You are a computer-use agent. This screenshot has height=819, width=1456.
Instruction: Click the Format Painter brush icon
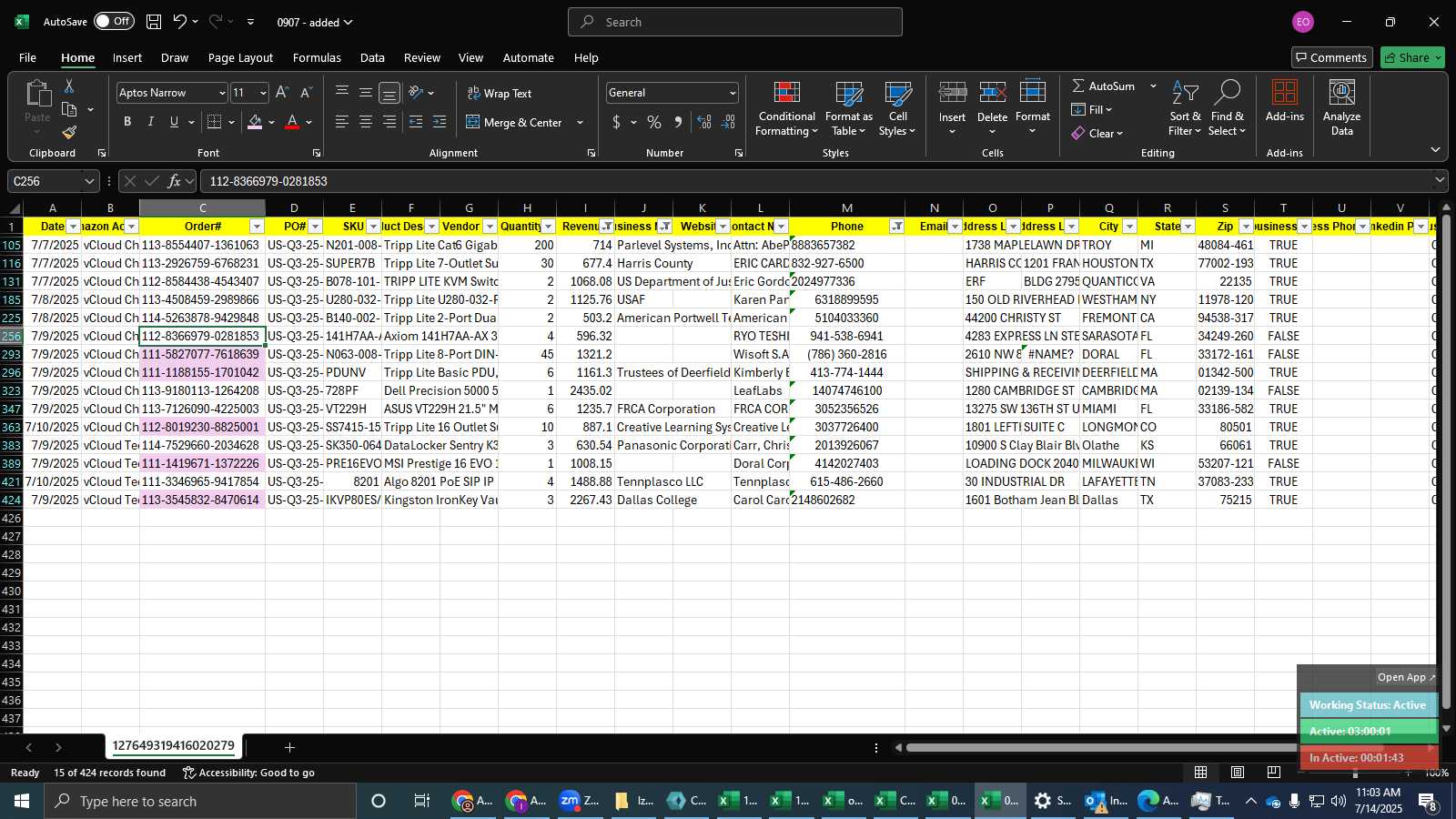(x=69, y=133)
